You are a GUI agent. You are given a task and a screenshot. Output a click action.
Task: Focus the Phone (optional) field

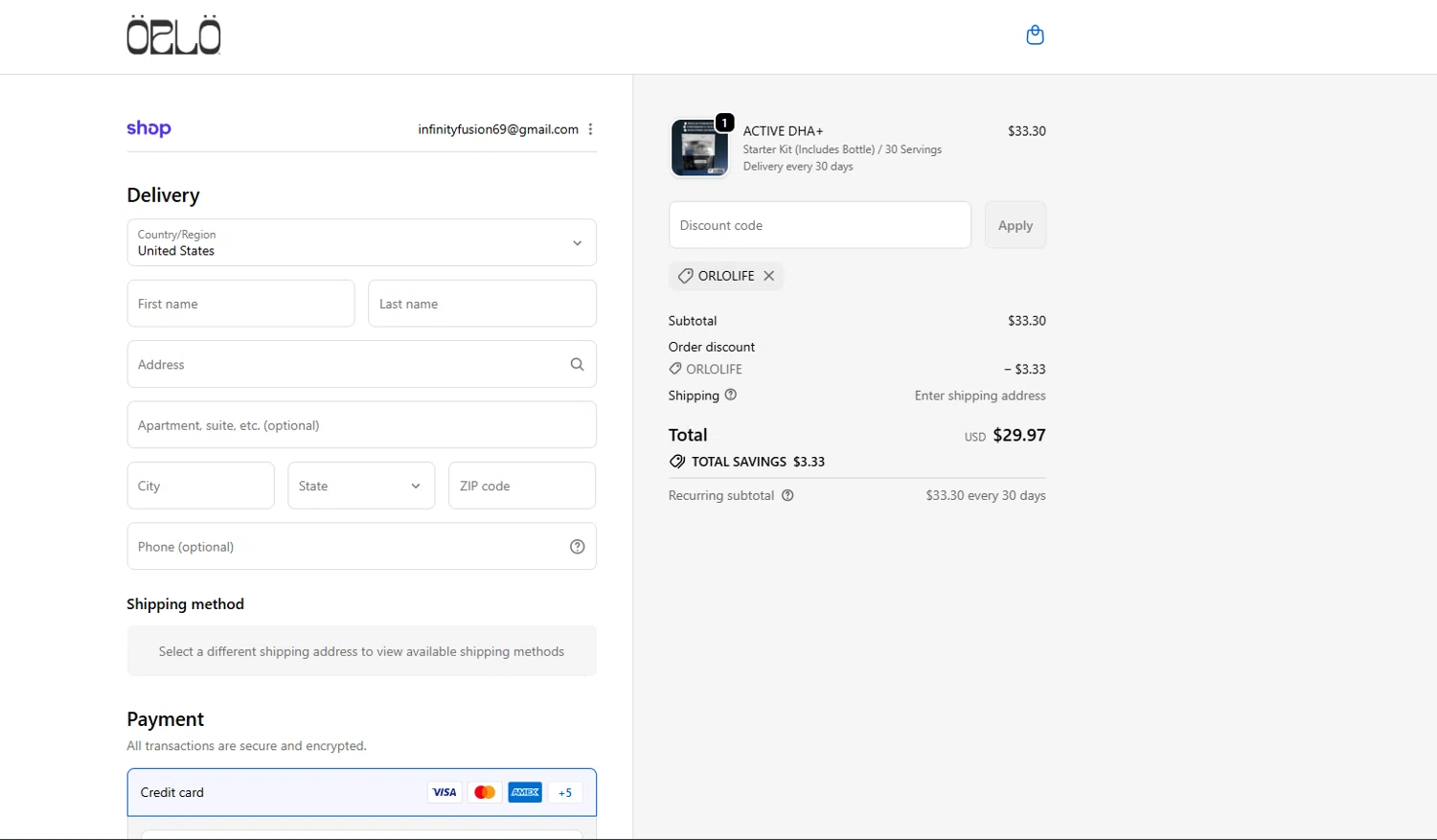pyautogui.click(x=361, y=546)
